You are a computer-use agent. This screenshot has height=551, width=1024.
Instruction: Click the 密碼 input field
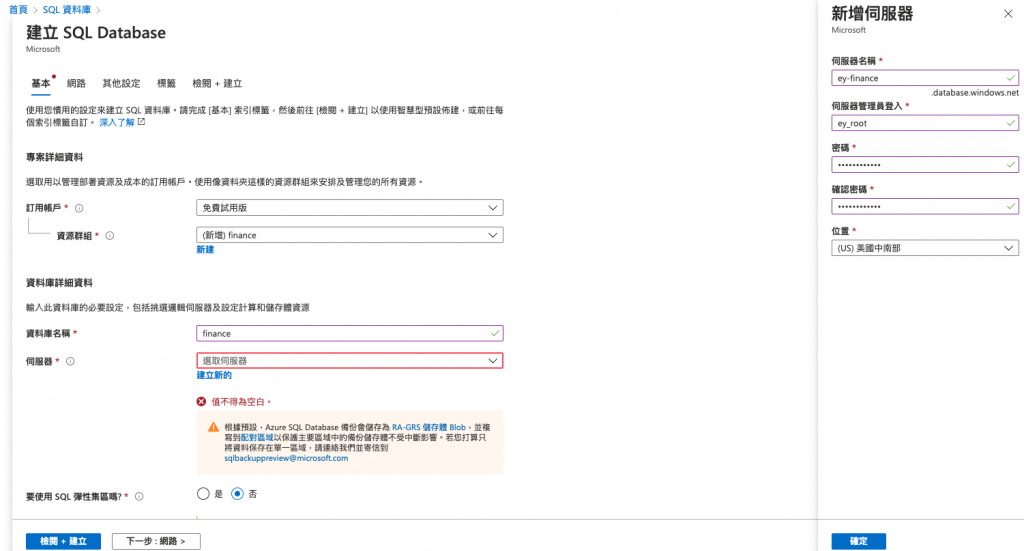(x=925, y=165)
